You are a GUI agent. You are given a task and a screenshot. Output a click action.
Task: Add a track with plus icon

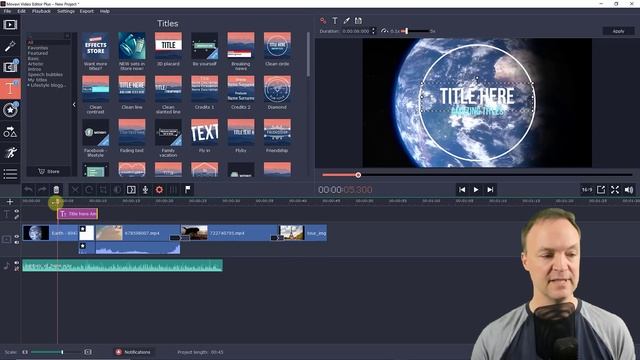coord(10,202)
